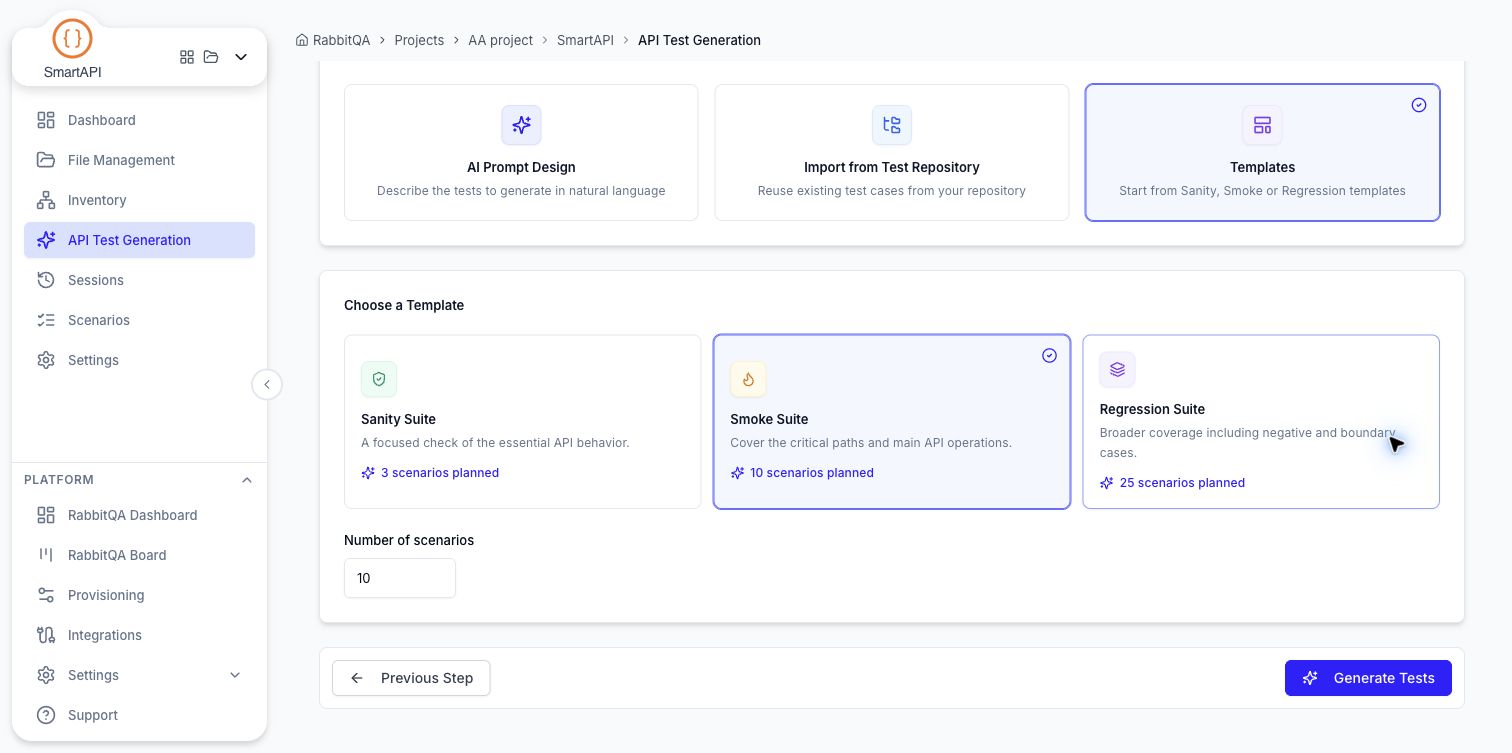Click the folder icon in the SmartAPI header
This screenshot has height=753, width=1512.
click(x=211, y=57)
